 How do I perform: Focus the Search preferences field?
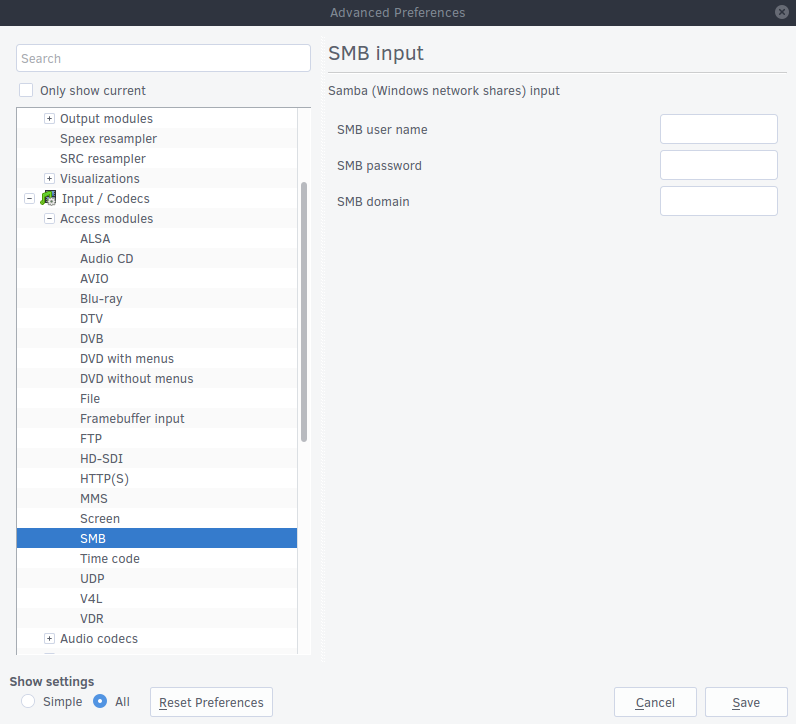pyautogui.click(x=163, y=58)
